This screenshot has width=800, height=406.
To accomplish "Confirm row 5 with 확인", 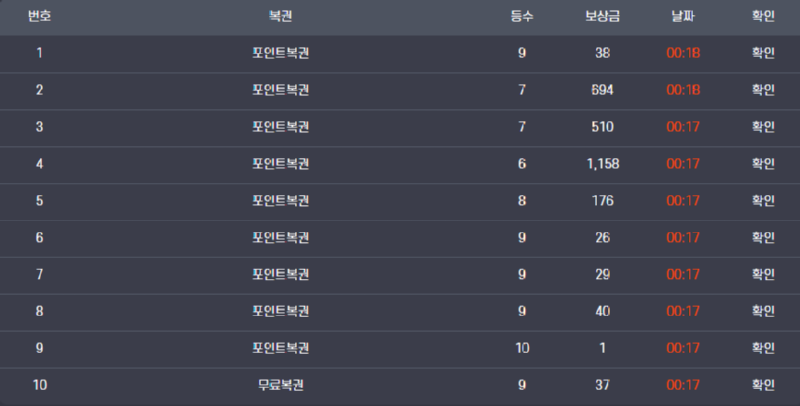I will (x=763, y=201).
